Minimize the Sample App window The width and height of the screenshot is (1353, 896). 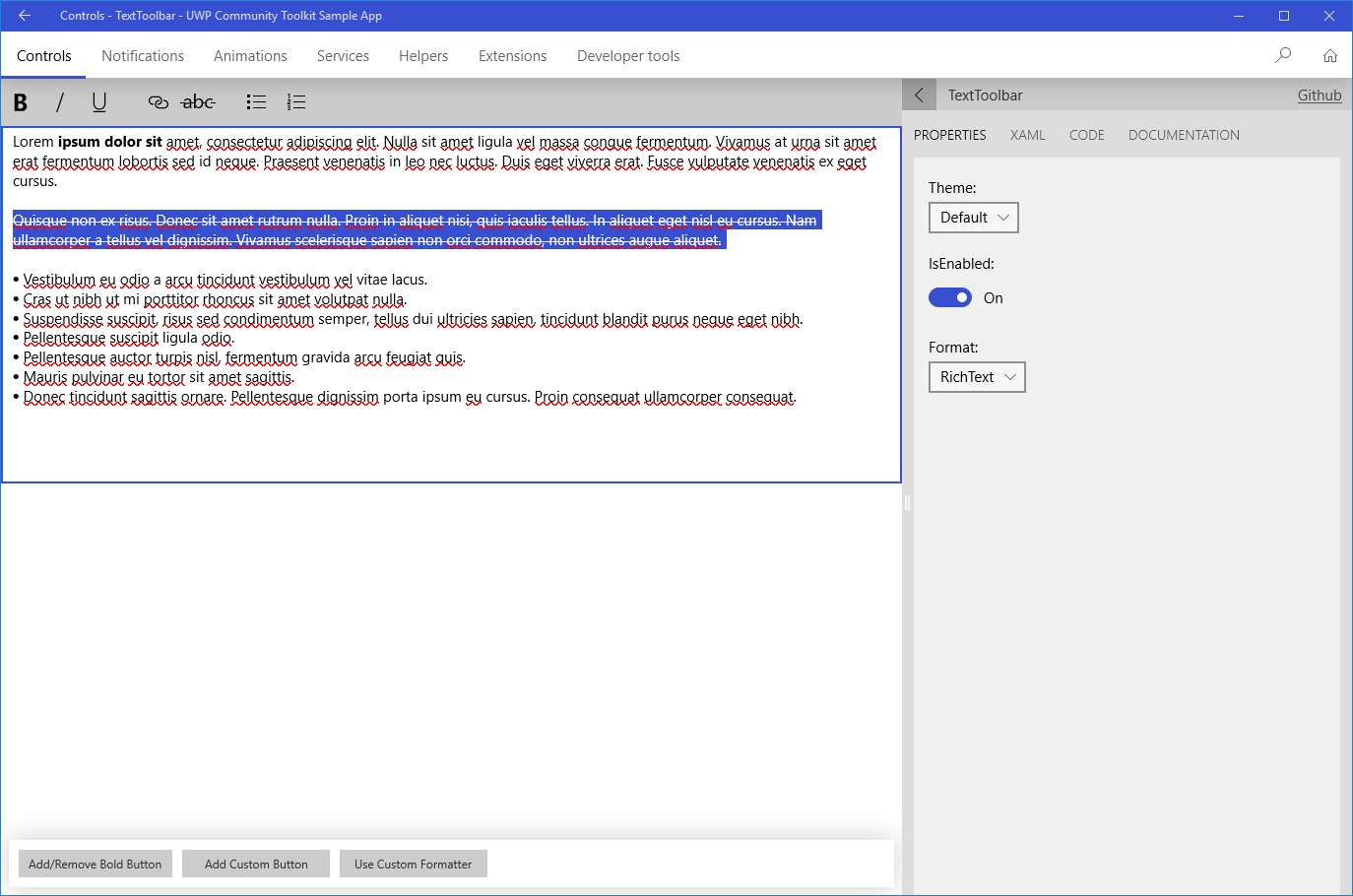[x=1239, y=16]
